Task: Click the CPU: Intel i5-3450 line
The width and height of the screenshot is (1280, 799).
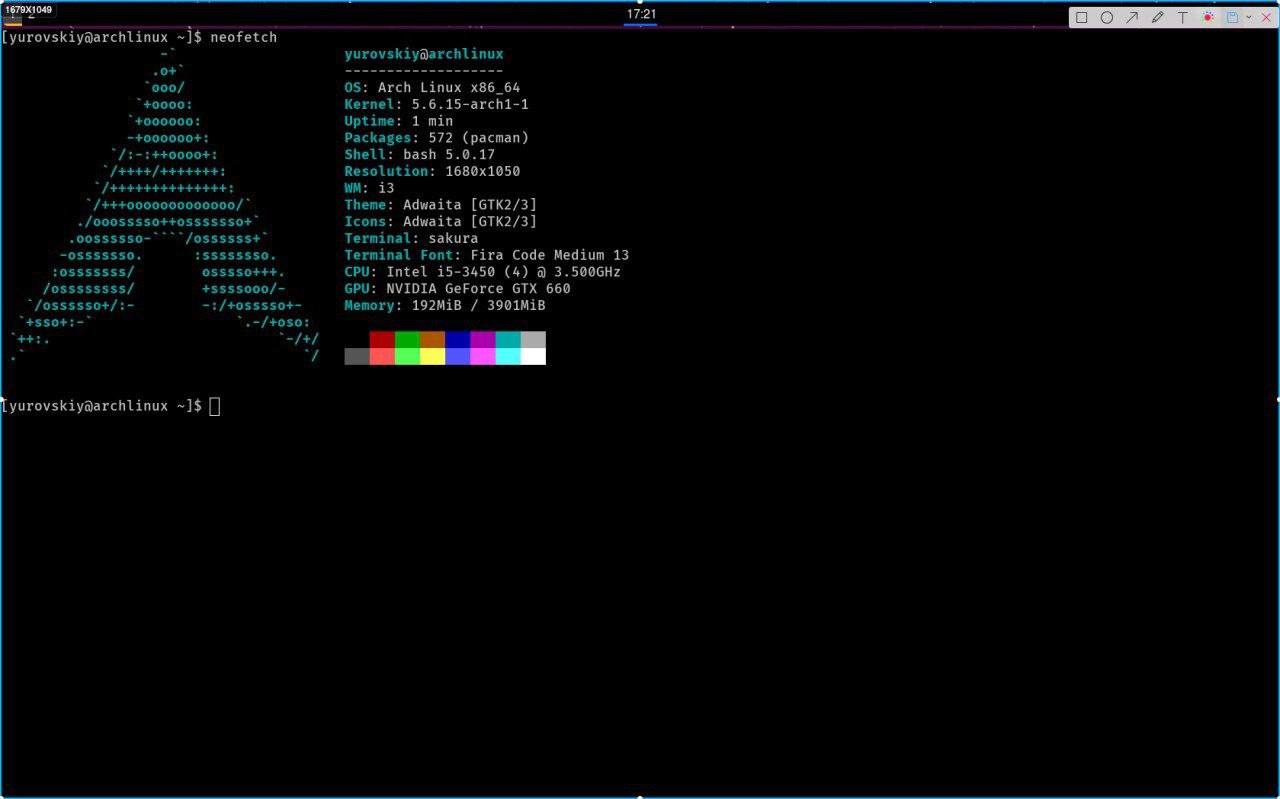Action: (x=483, y=272)
